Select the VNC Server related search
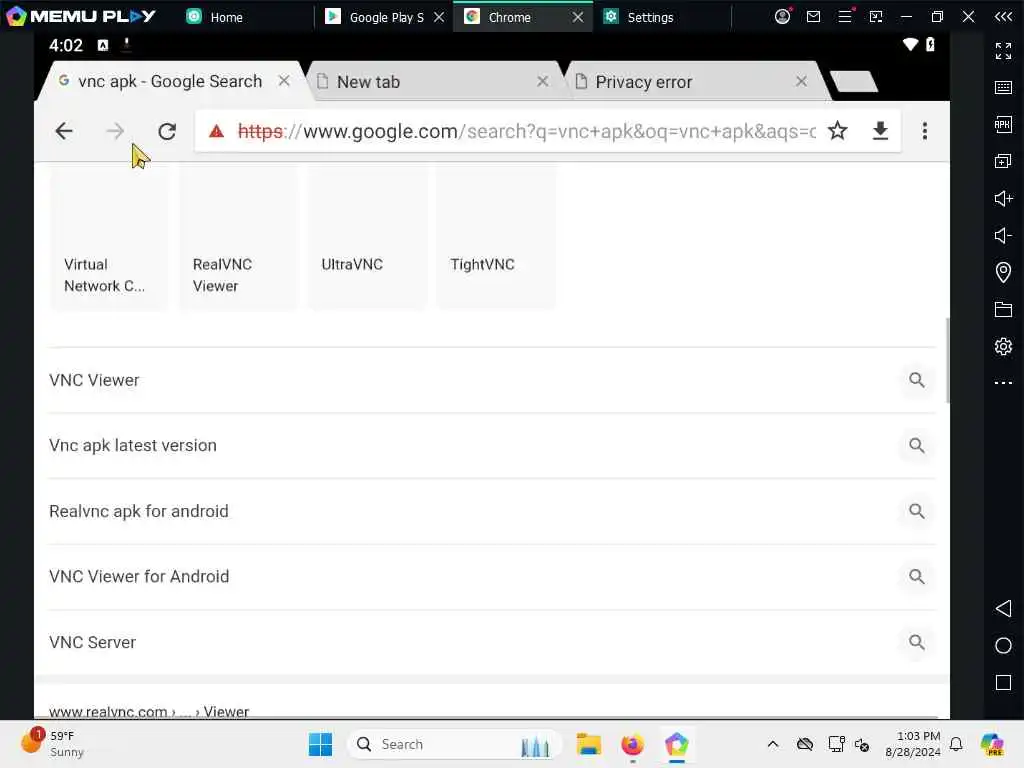 (x=492, y=643)
